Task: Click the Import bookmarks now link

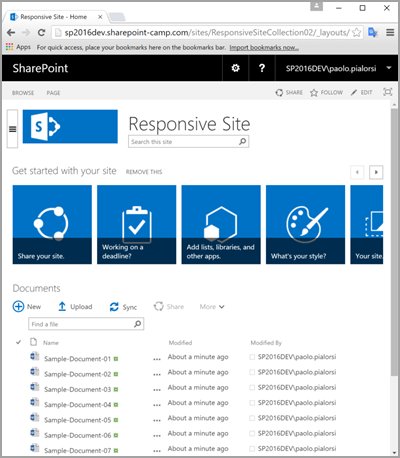Action: coord(264,48)
